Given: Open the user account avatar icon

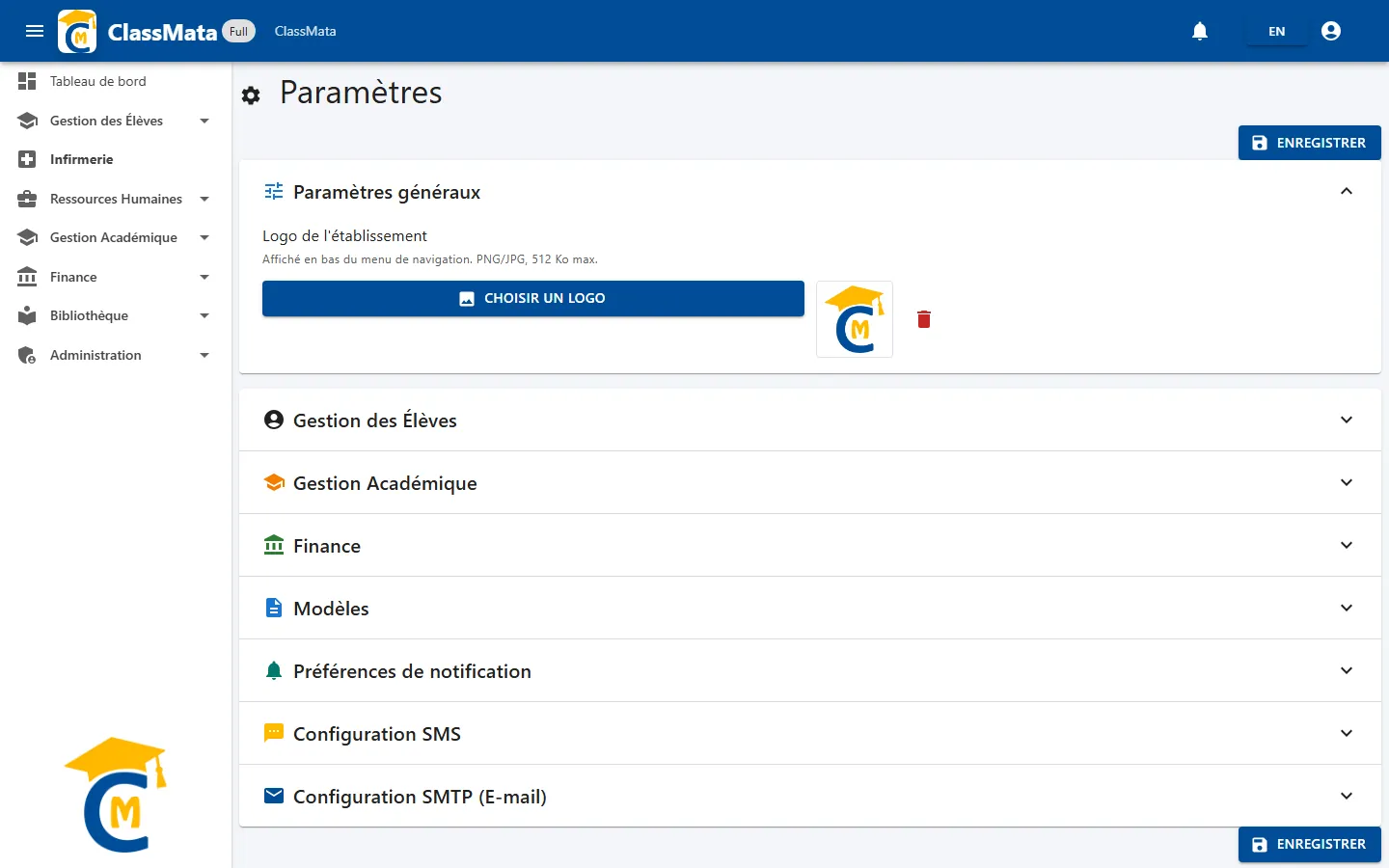Looking at the screenshot, I should tap(1331, 31).
